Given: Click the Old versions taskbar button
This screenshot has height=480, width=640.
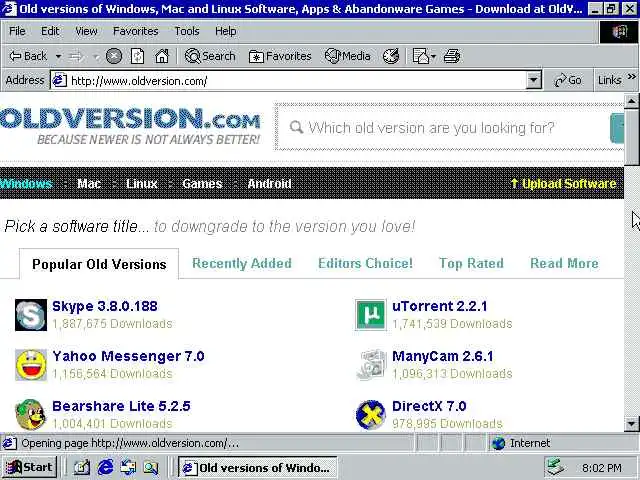Looking at the screenshot, I should (x=258, y=467).
